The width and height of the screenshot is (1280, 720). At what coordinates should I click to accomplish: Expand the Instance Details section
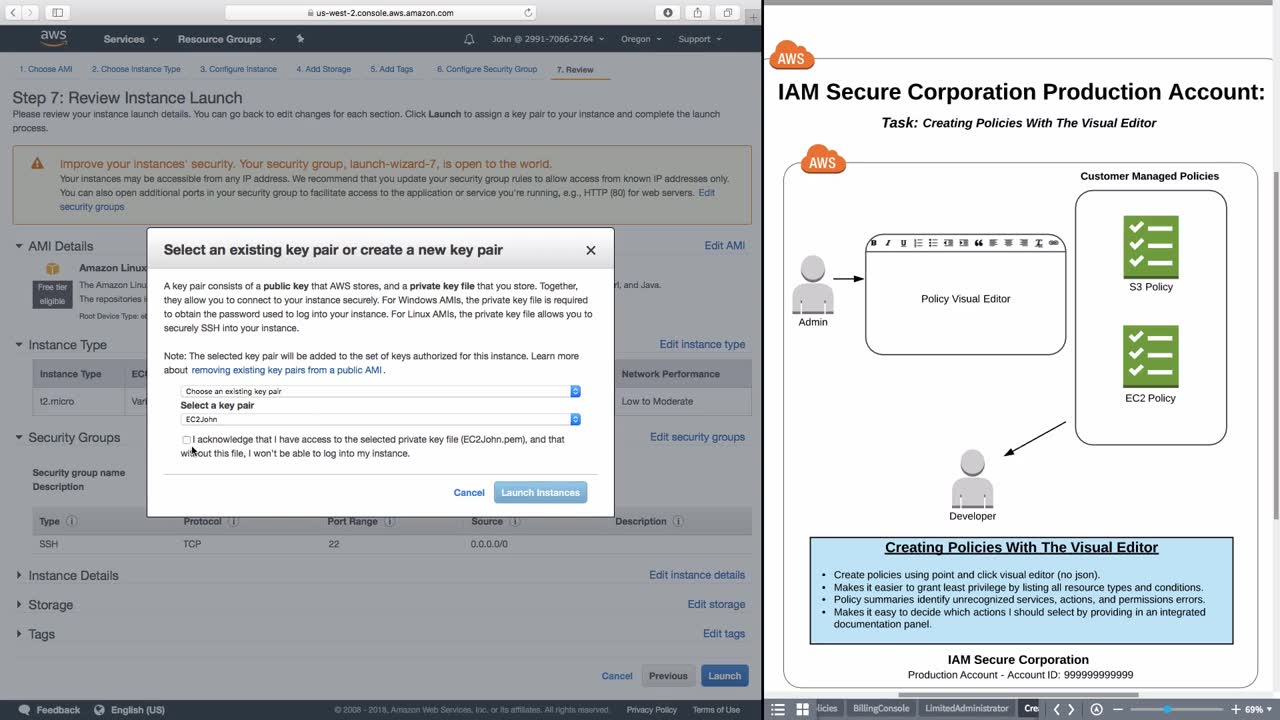click(x=19, y=576)
